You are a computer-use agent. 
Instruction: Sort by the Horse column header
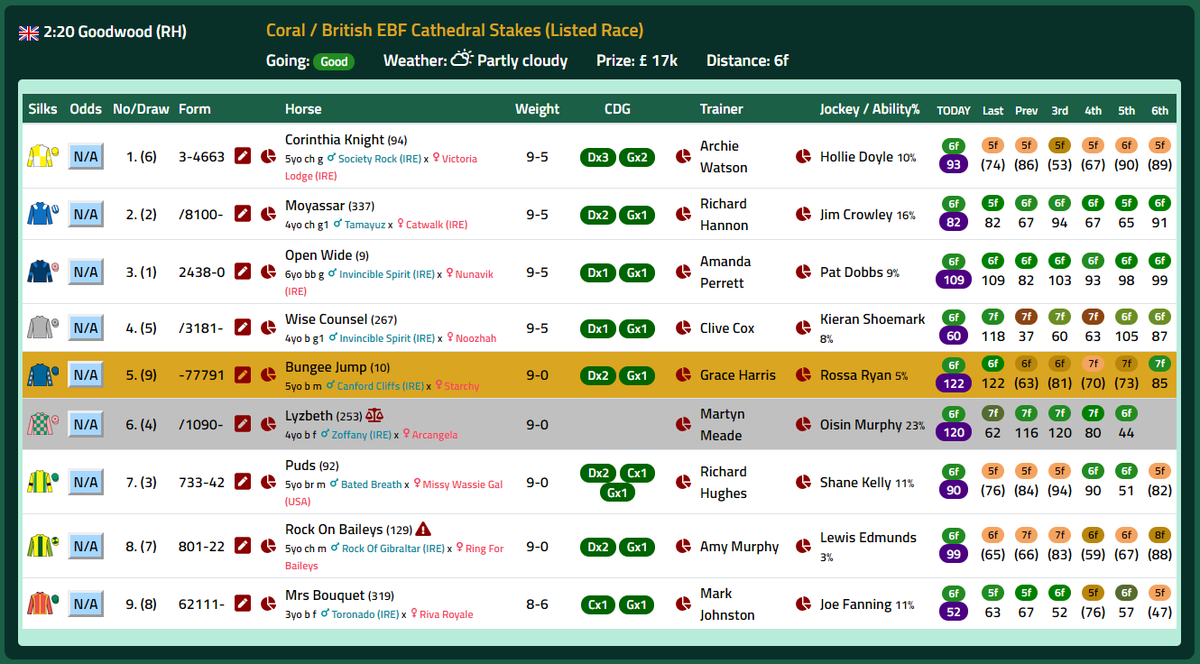pos(303,109)
